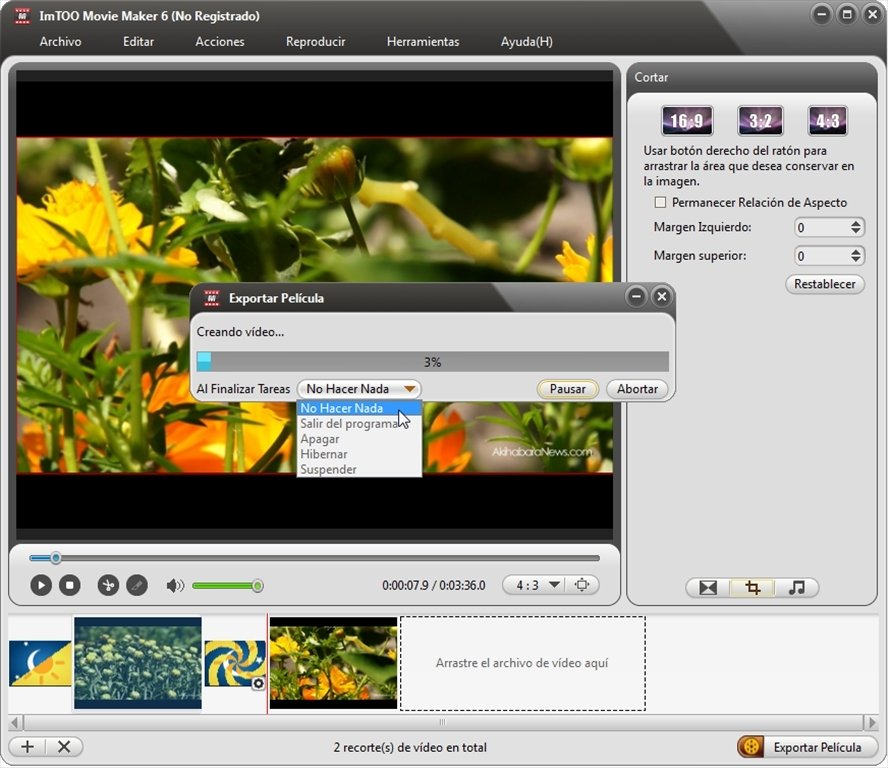
Task: Click the export progress bar
Action: point(433,362)
